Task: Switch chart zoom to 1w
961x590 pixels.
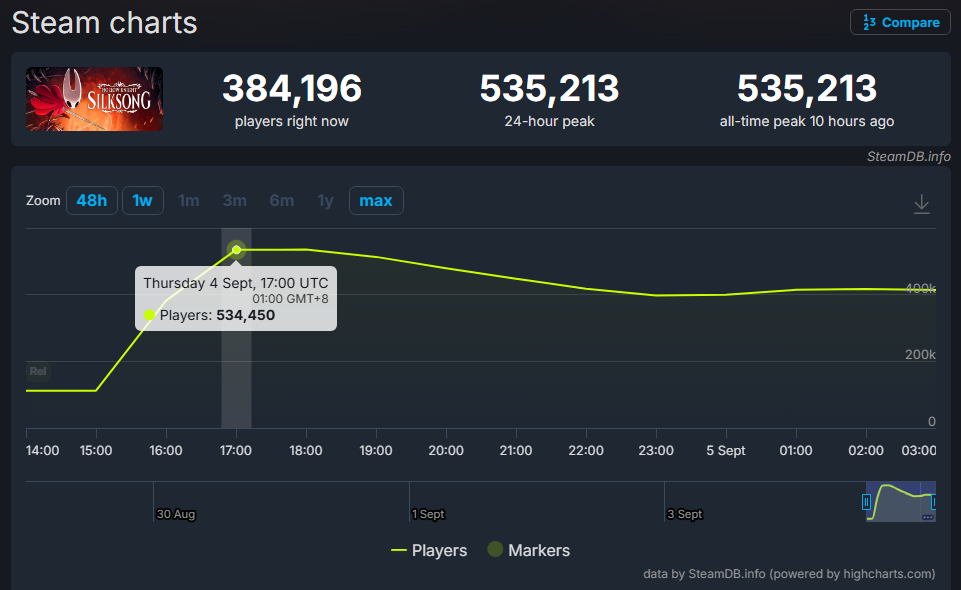Action: (142, 201)
